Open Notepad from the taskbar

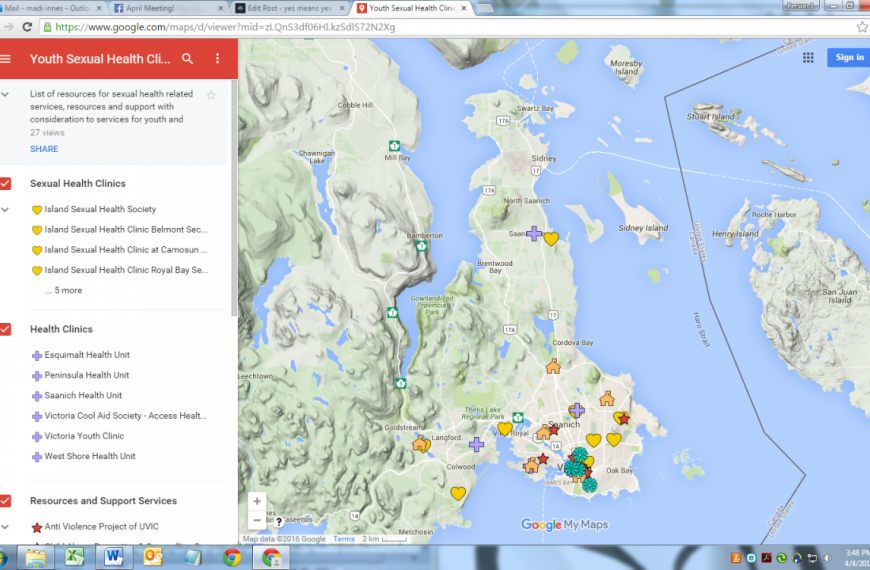pyautogui.click(x=193, y=557)
